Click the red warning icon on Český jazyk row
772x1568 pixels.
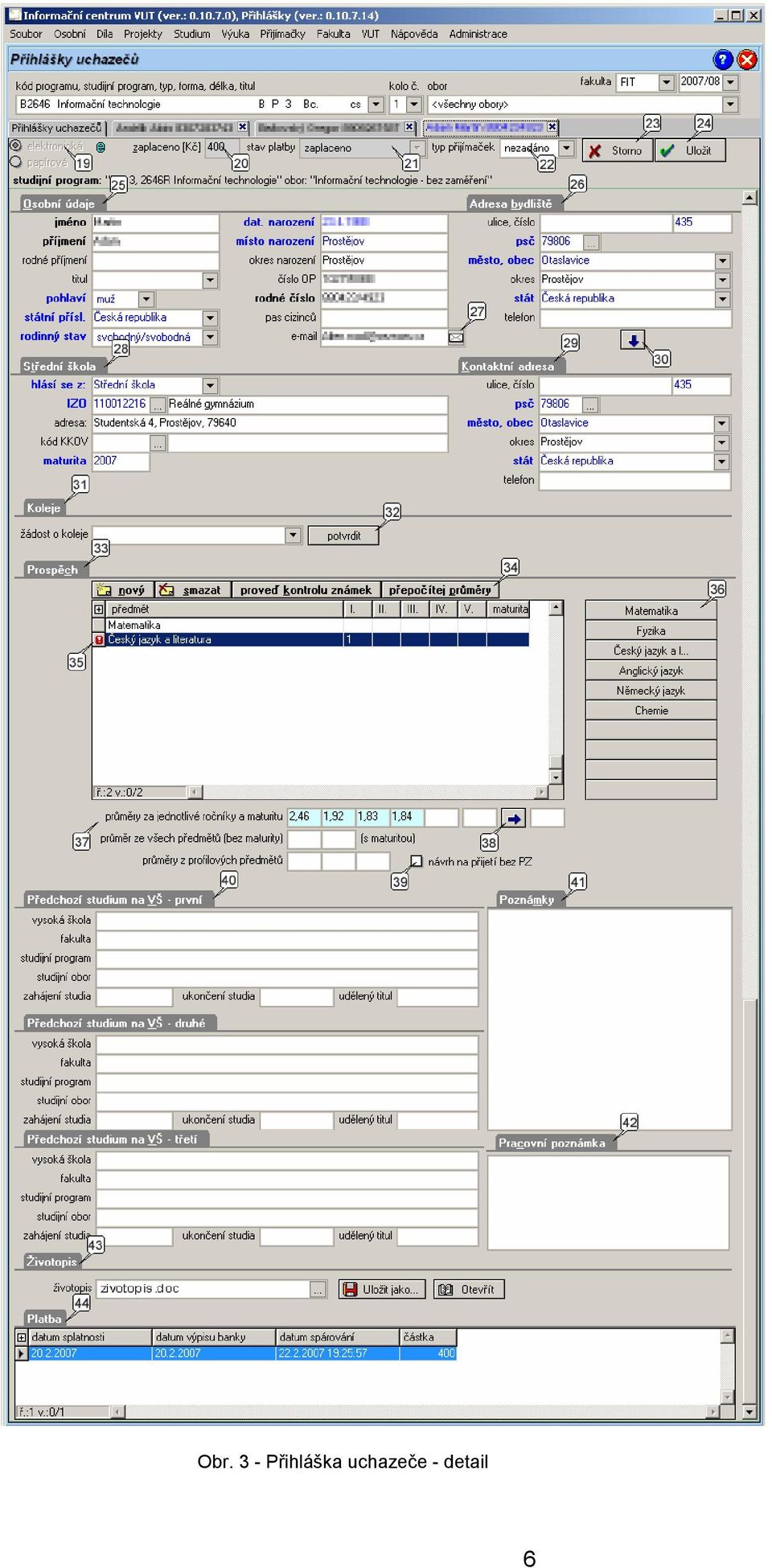point(99,640)
